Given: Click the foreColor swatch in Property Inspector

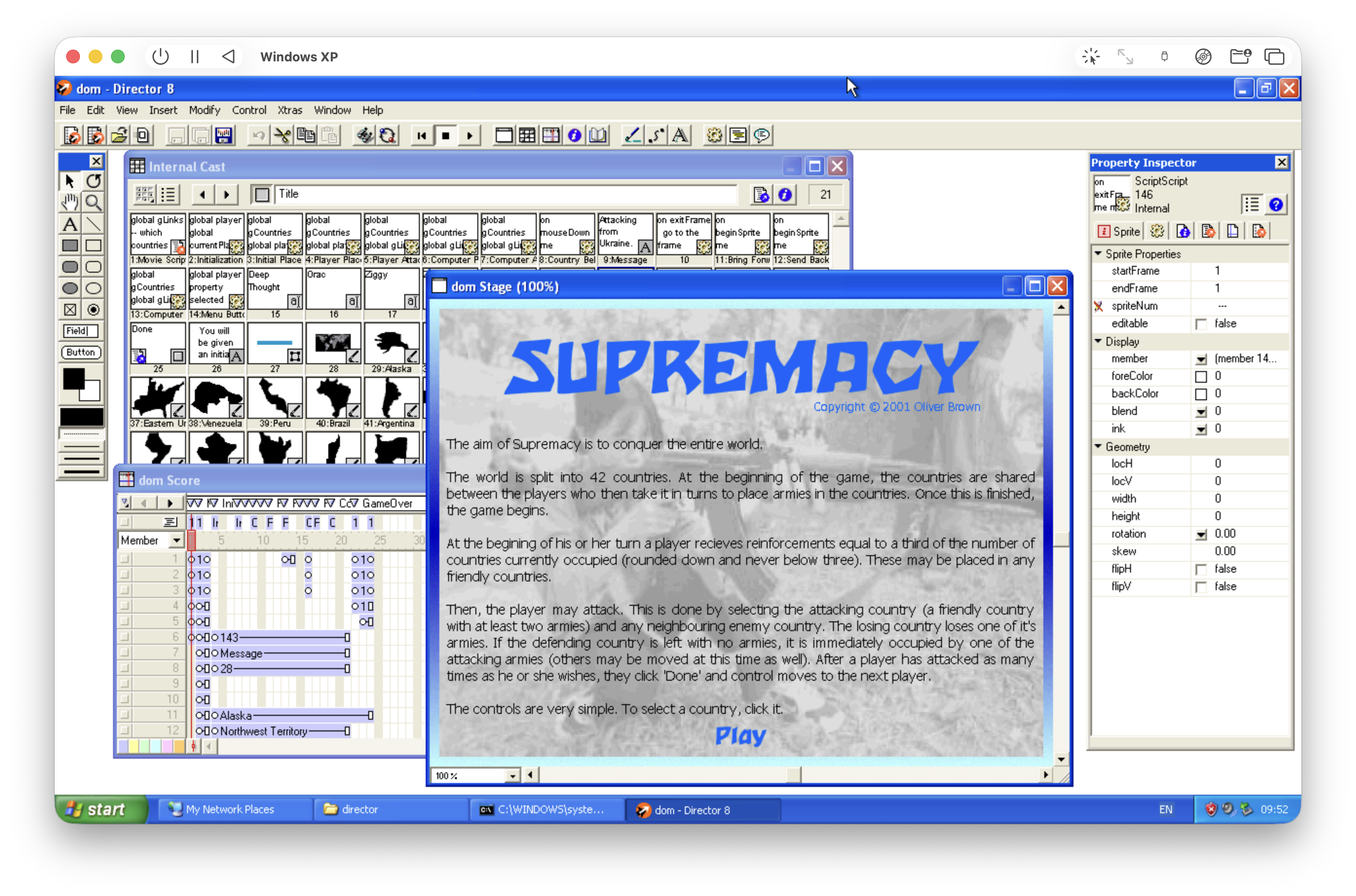Looking at the screenshot, I should point(1201,376).
